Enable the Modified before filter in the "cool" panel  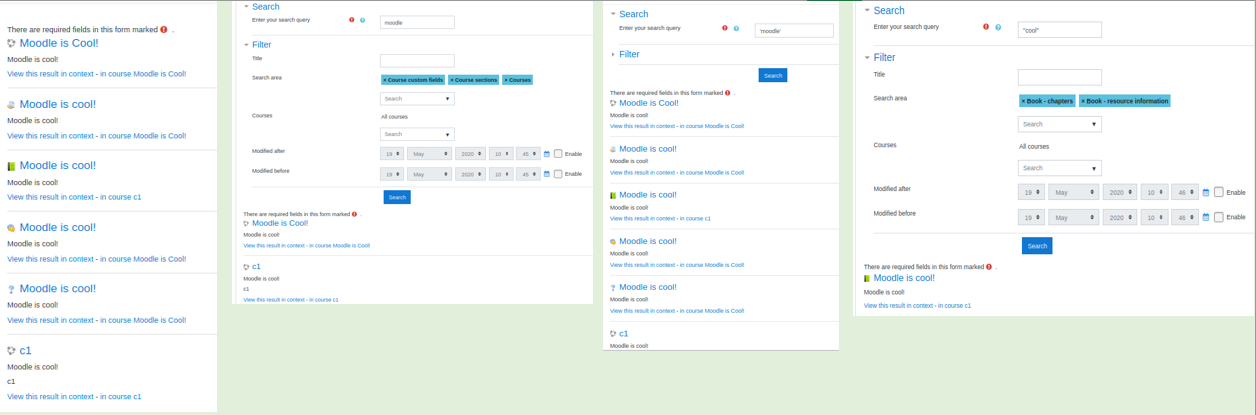pyautogui.click(x=1218, y=217)
